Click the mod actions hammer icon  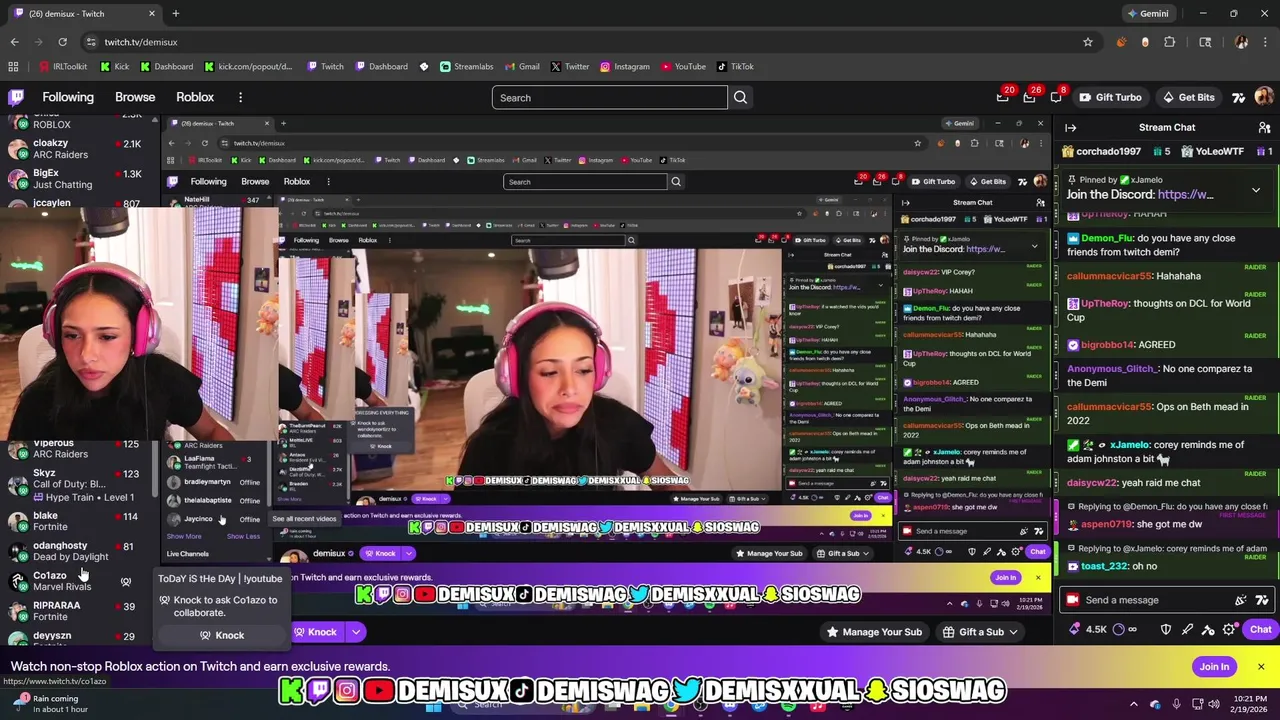point(1208,630)
